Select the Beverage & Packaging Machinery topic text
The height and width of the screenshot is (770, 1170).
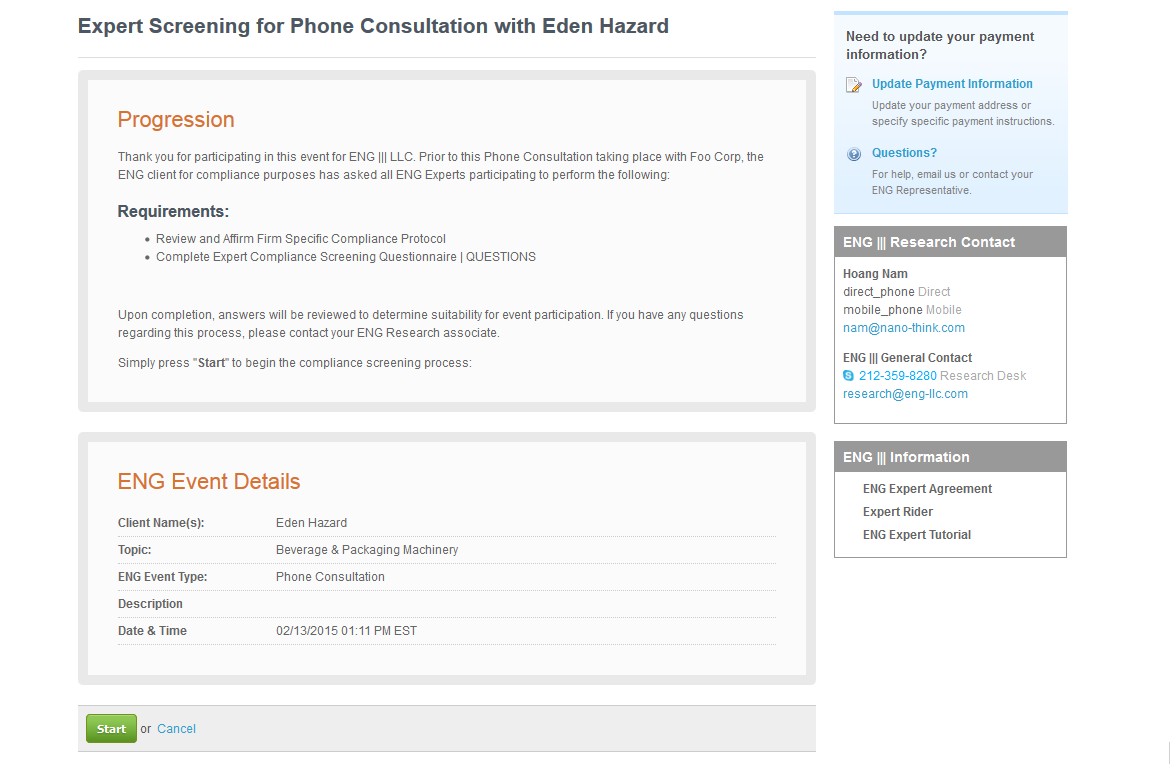[x=367, y=550]
